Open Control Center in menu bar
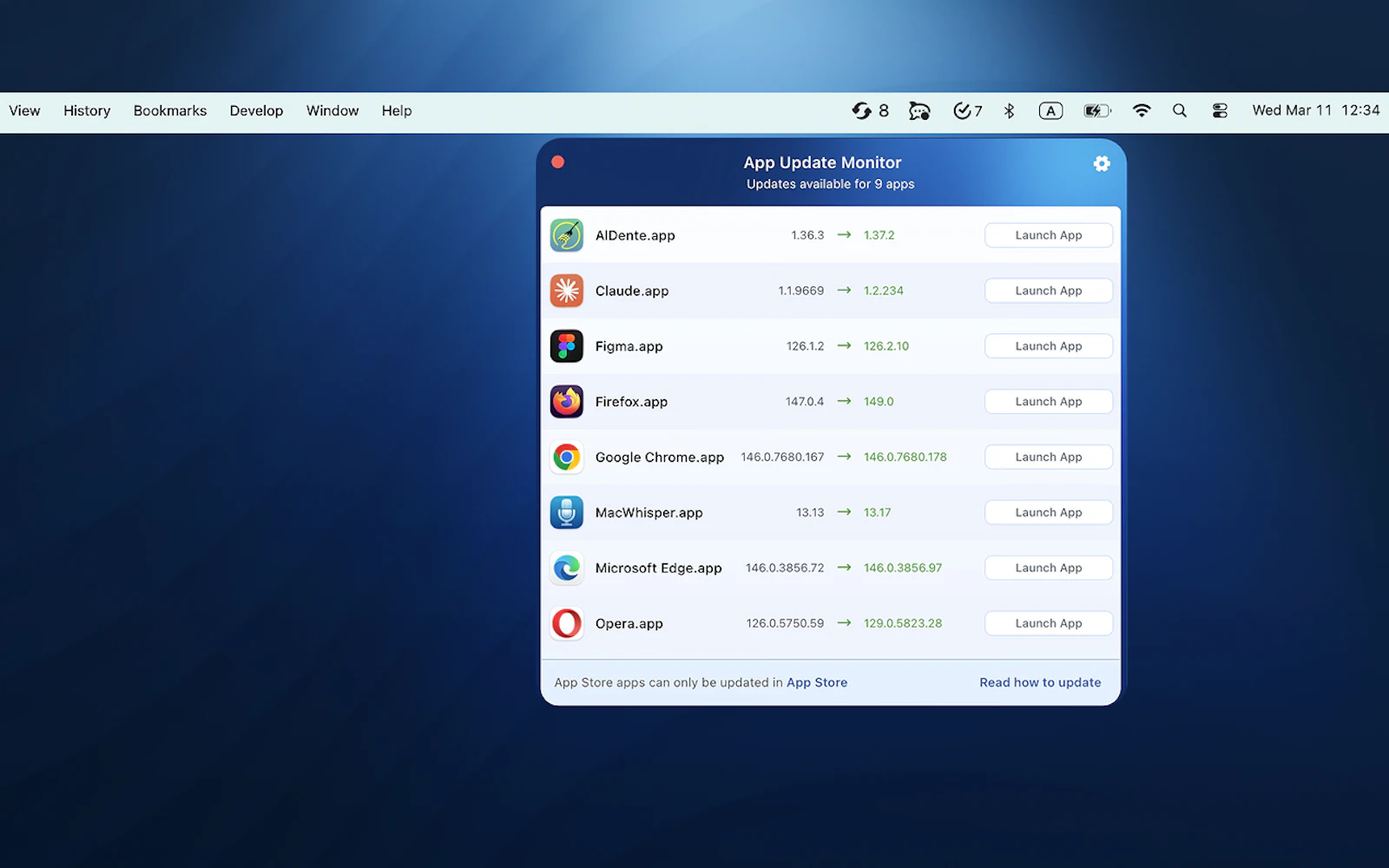The height and width of the screenshot is (868, 1389). coord(1220,110)
